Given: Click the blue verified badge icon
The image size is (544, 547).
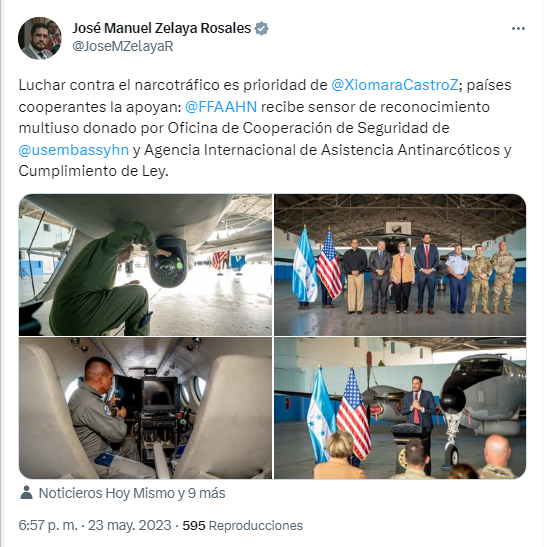Looking at the screenshot, I should point(262,28).
